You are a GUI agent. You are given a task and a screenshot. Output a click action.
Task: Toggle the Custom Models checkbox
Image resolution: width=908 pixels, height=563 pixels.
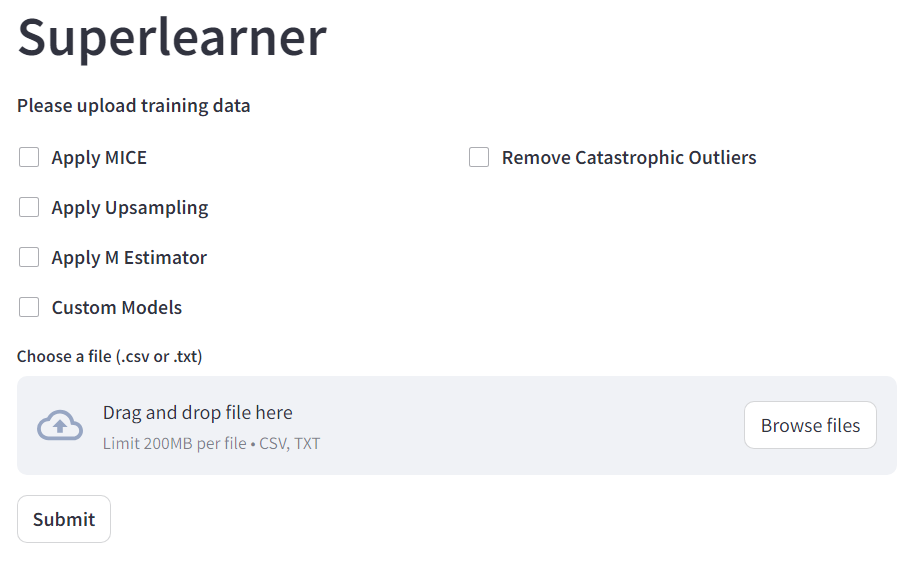point(29,307)
